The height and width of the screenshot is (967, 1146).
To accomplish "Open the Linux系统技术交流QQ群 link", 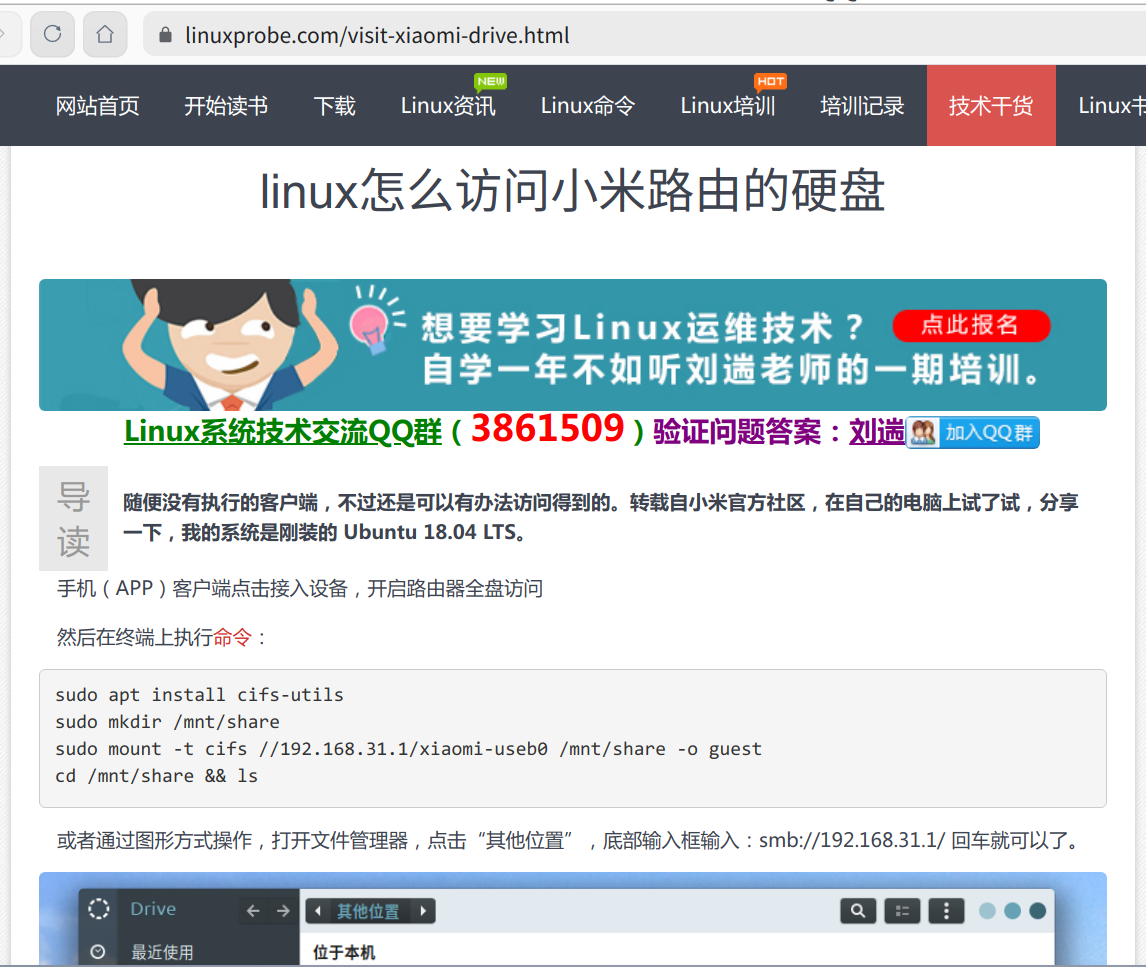I will tap(283, 432).
